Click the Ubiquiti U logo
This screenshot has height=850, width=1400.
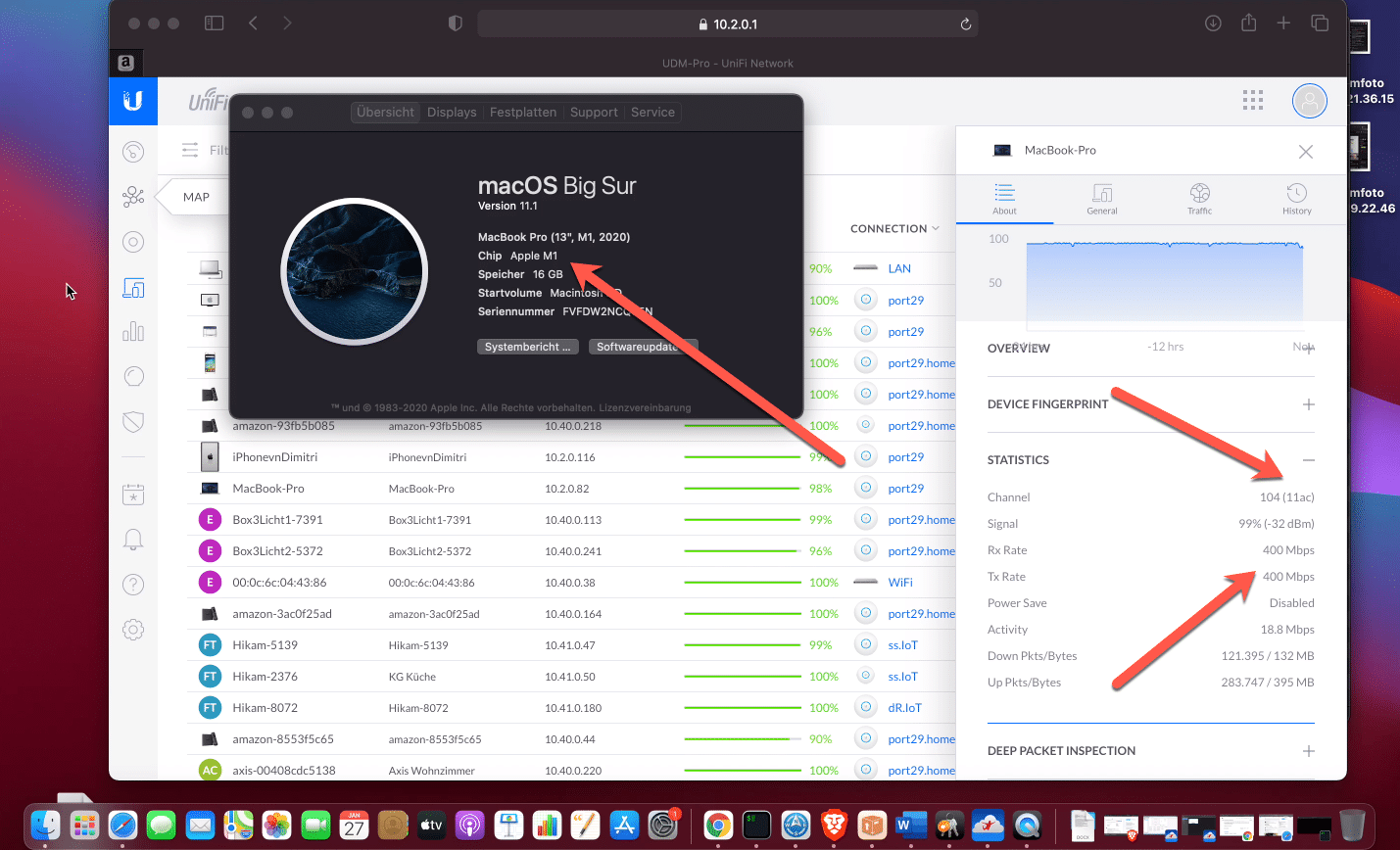pyautogui.click(x=133, y=100)
